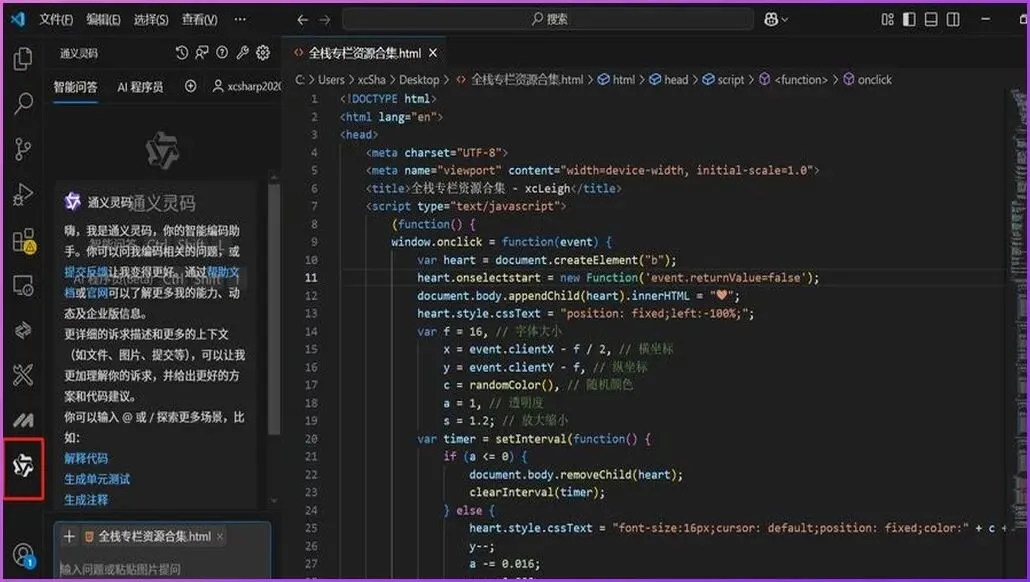The height and width of the screenshot is (582, 1030).
Task: Open chat history in Tongyi Lingma panel
Action: coord(182,53)
